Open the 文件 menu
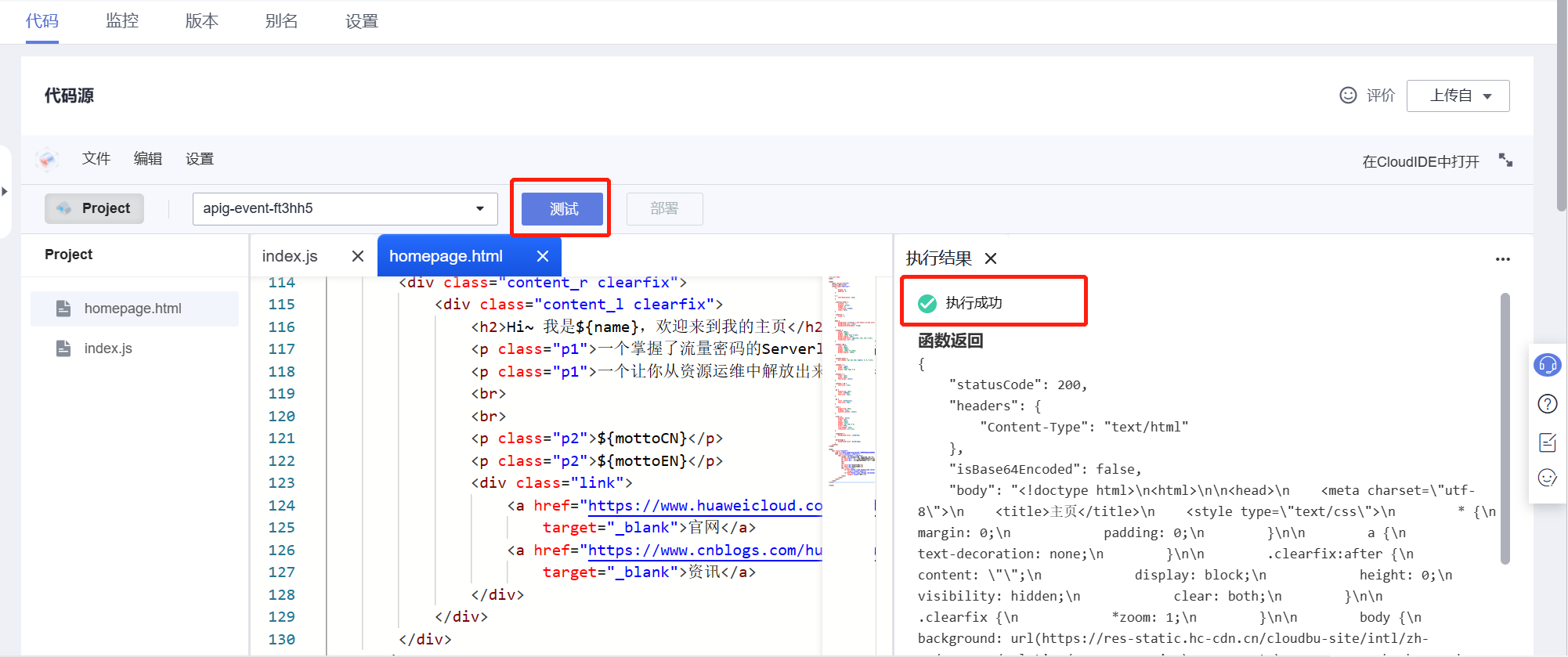This screenshot has width=1568, height=657. click(x=96, y=159)
